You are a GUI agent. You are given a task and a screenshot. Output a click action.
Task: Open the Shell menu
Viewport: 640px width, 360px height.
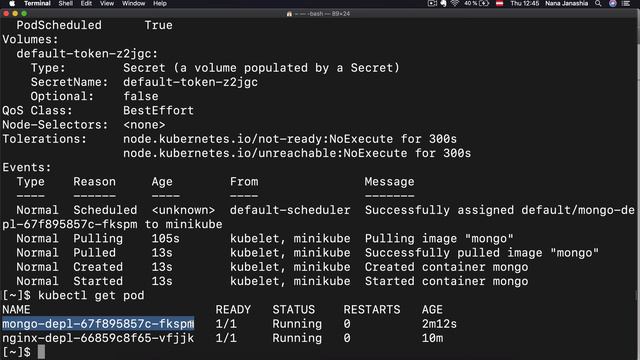point(65,3)
